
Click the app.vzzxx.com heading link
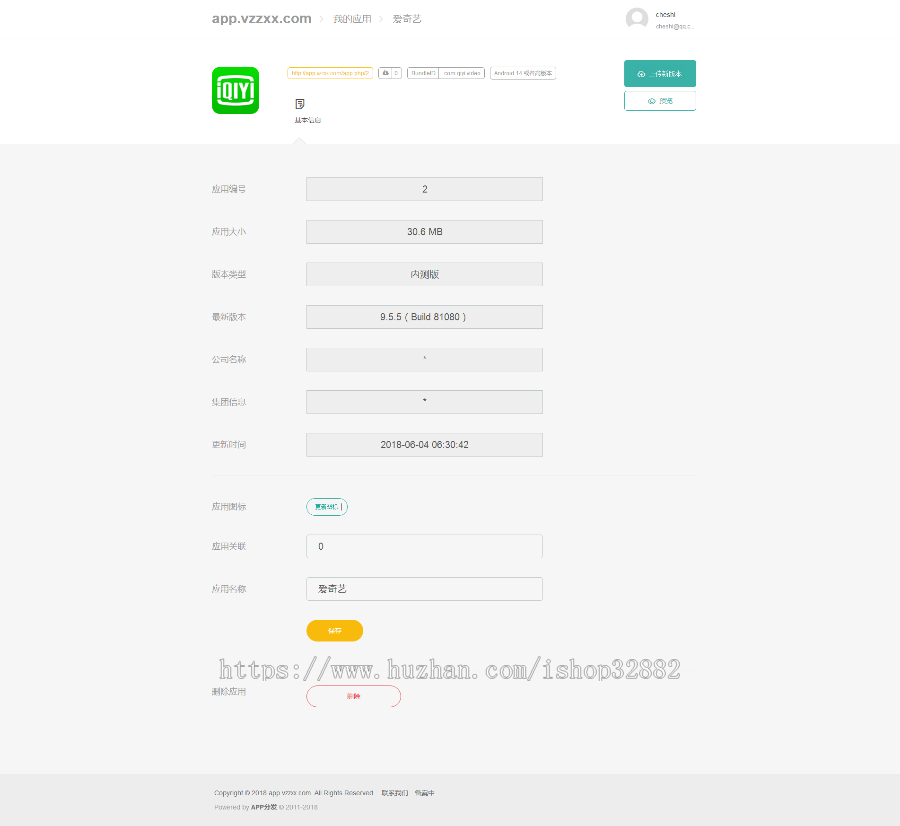click(261, 17)
